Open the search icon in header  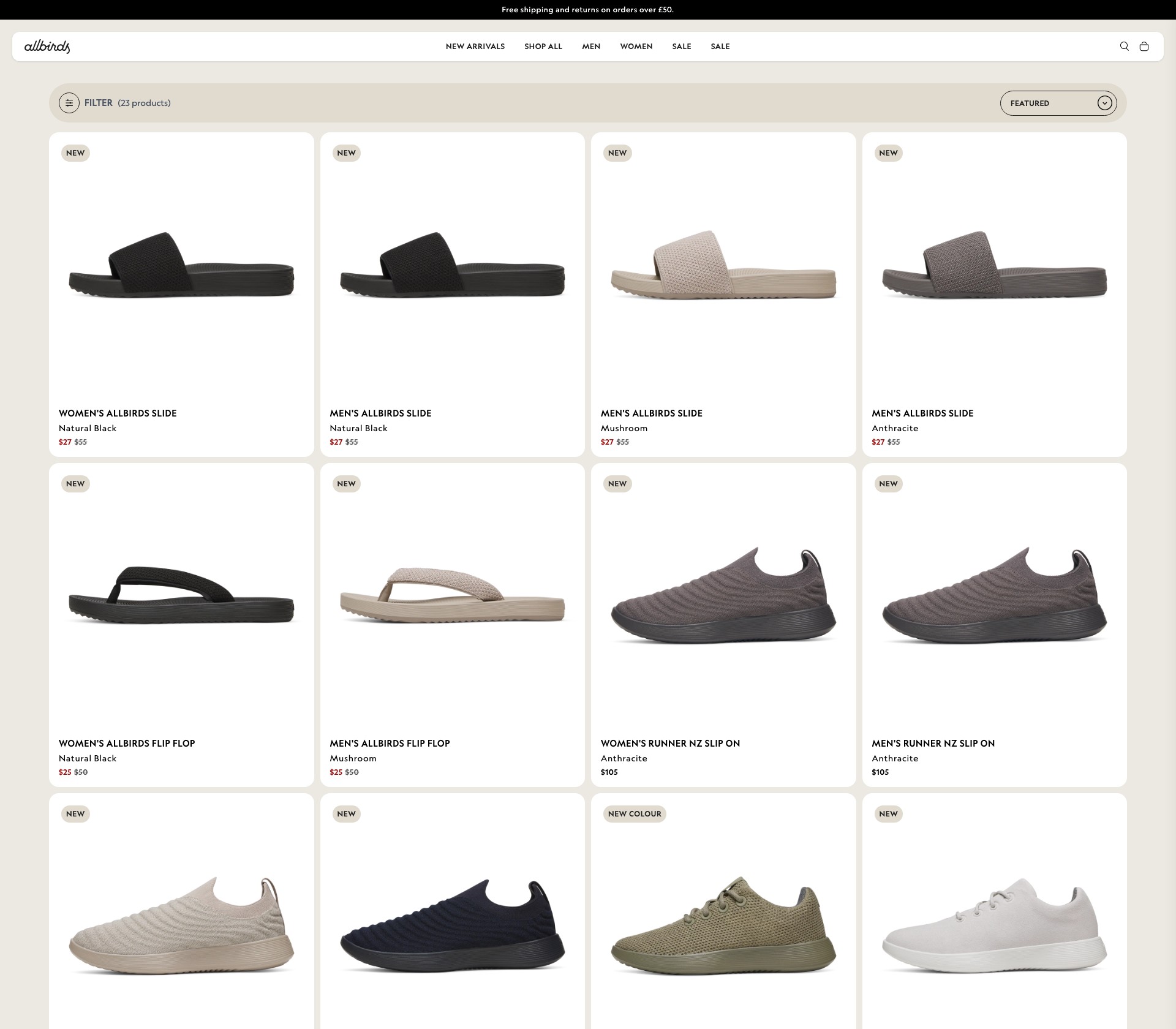pyautogui.click(x=1124, y=47)
